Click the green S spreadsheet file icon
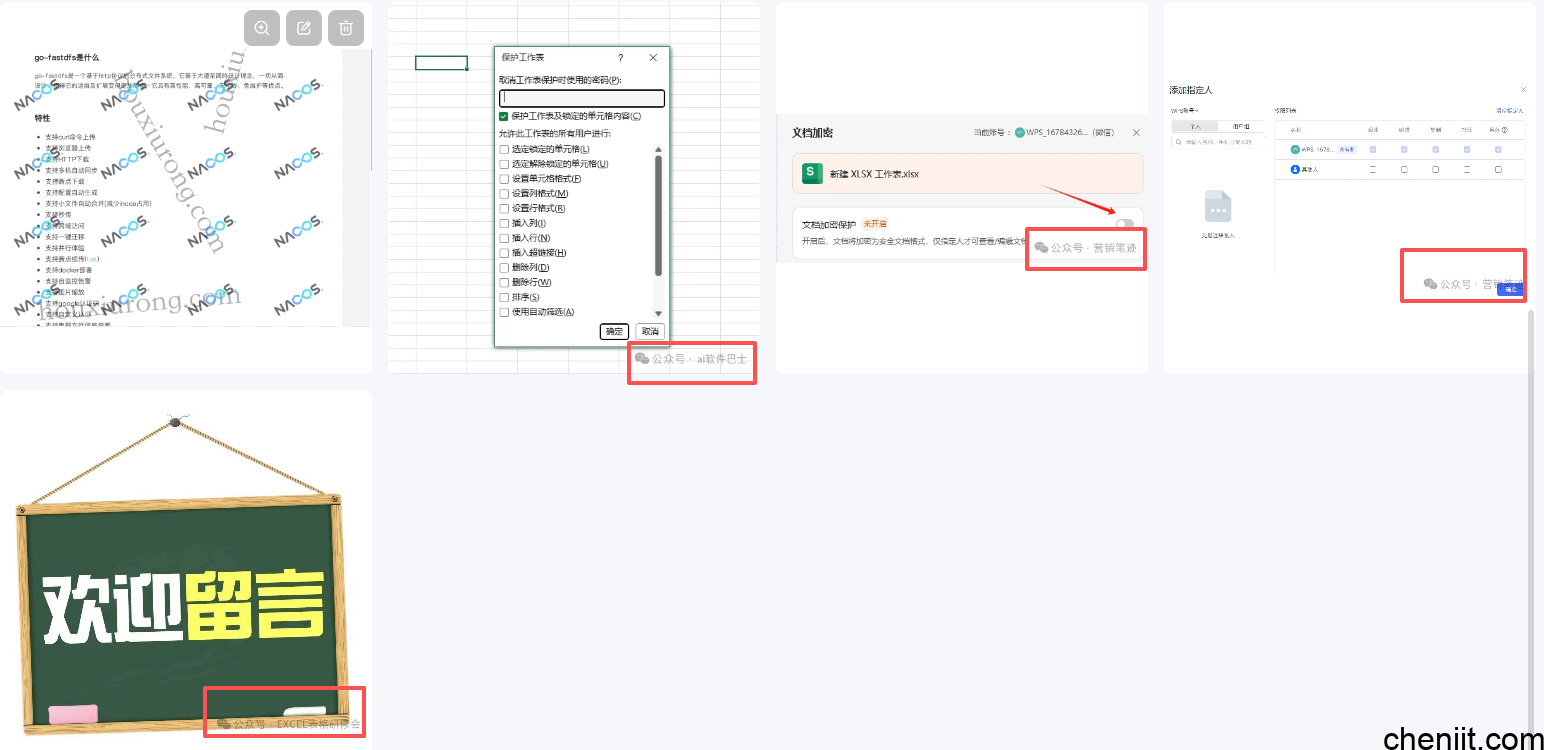The height and width of the screenshot is (750, 1544). click(812, 173)
